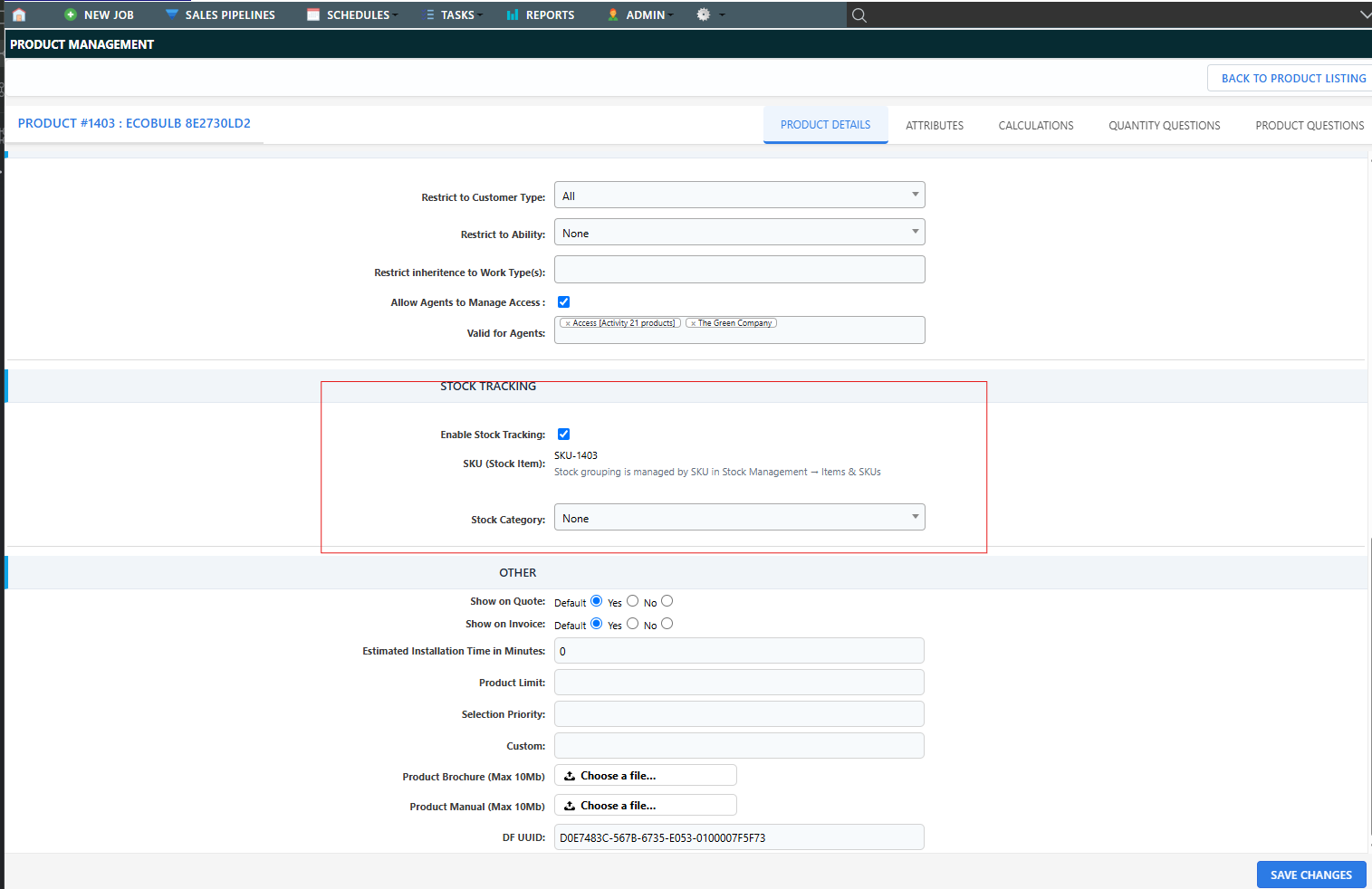
Task: Choose a file for Product Manual
Action: click(x=646, y=806)
